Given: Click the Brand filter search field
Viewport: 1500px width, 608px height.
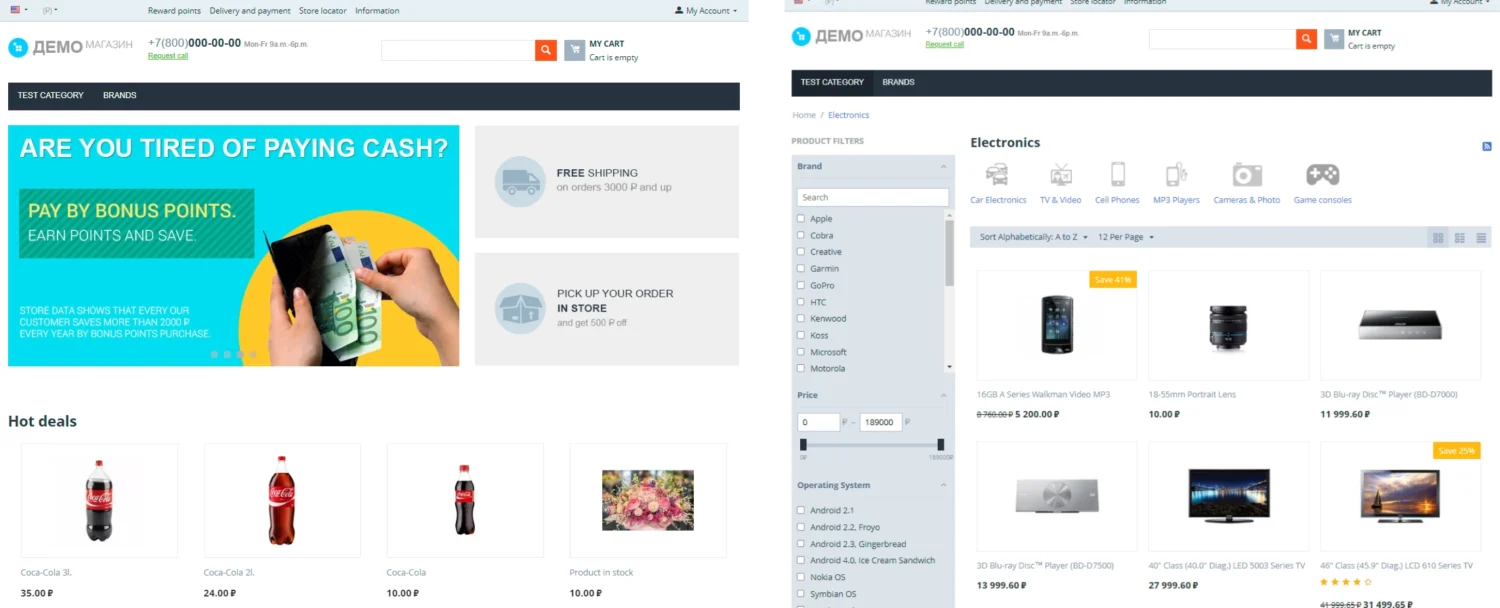Looking at the screenshot, I should (x=873, y=197).
